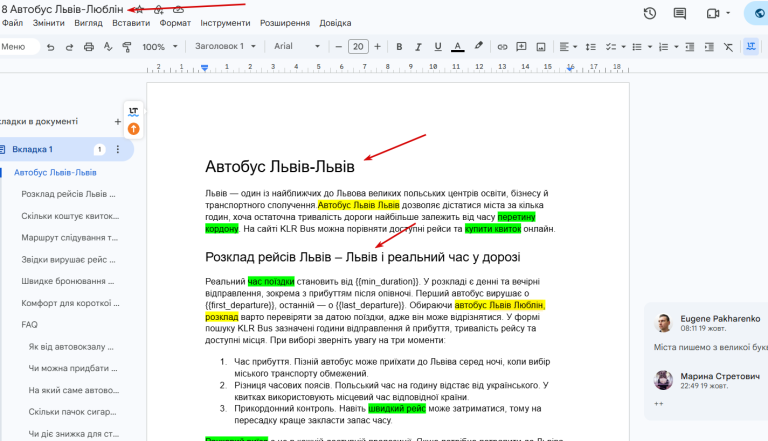Click the orange up-arrow extension icon
The image size is (768, 441).
tap(133, 129)
